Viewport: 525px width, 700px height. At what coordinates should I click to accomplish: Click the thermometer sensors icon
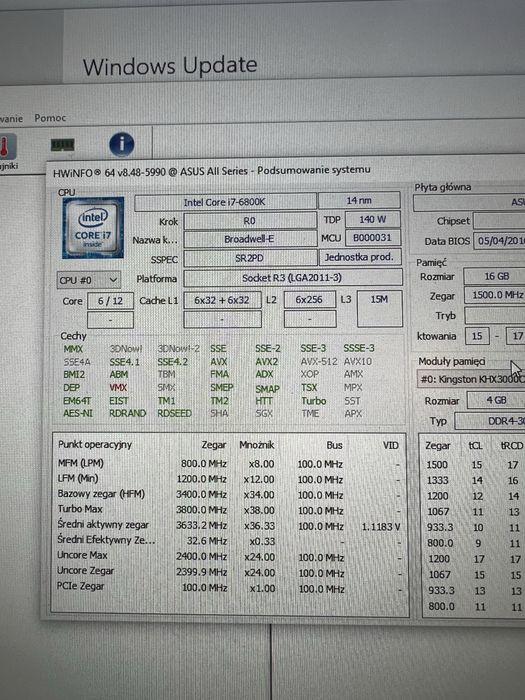(x=6, y=147)
